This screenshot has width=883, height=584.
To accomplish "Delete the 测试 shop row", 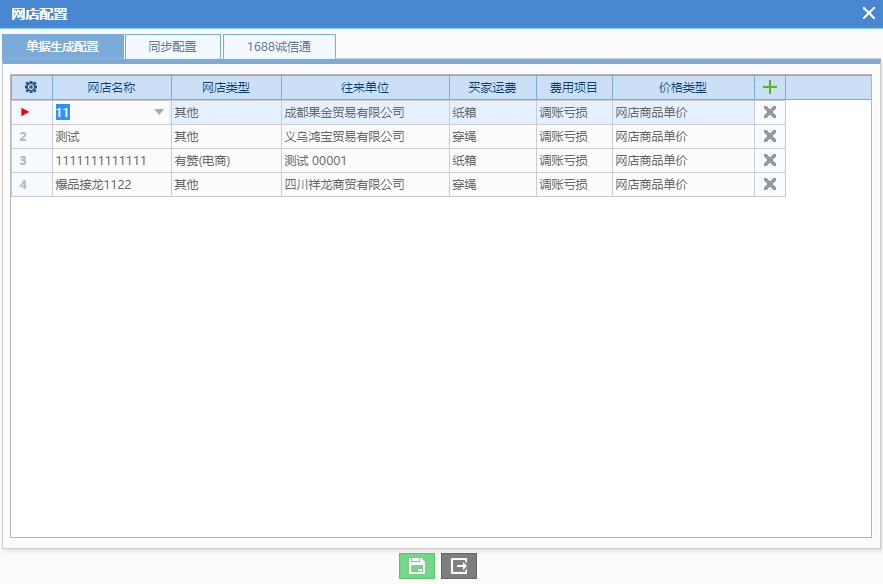I will (x=770, y=136).
